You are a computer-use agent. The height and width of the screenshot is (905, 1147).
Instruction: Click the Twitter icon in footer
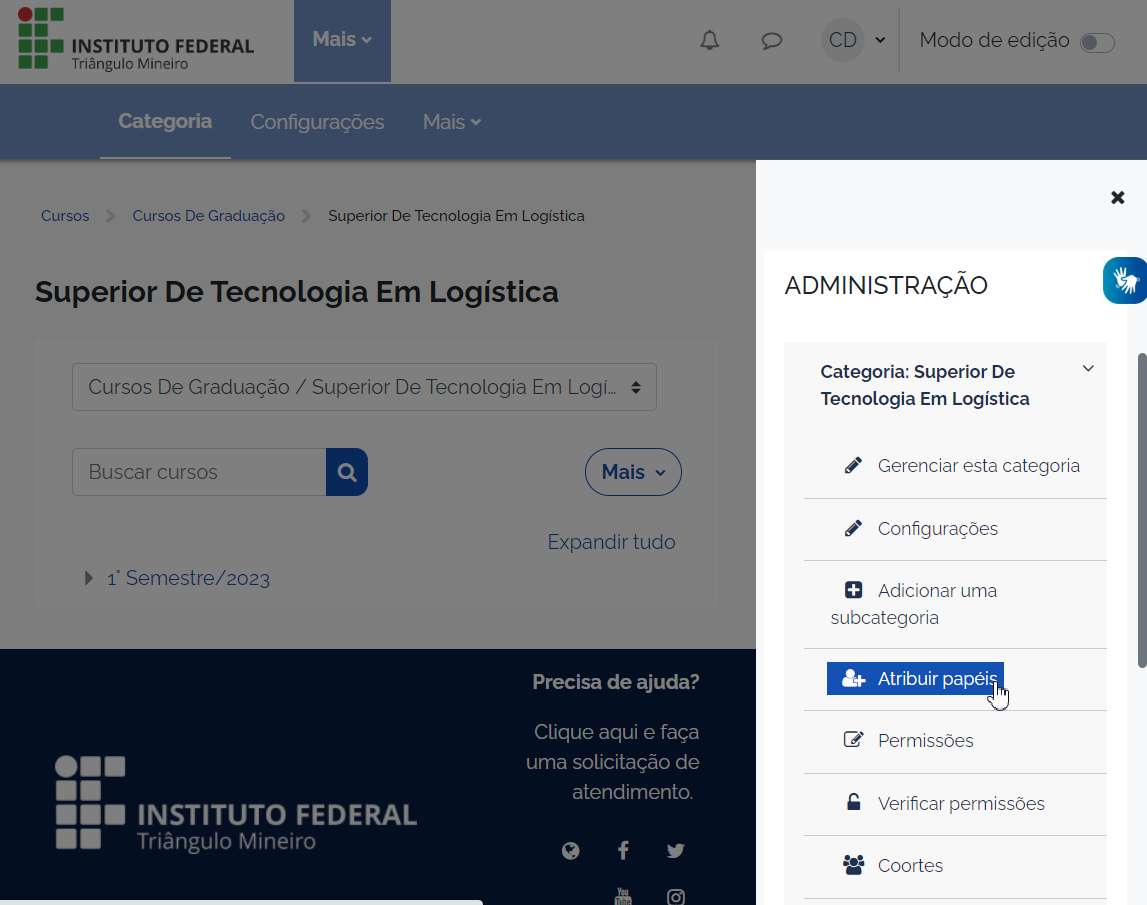click(x=676, y=851)
